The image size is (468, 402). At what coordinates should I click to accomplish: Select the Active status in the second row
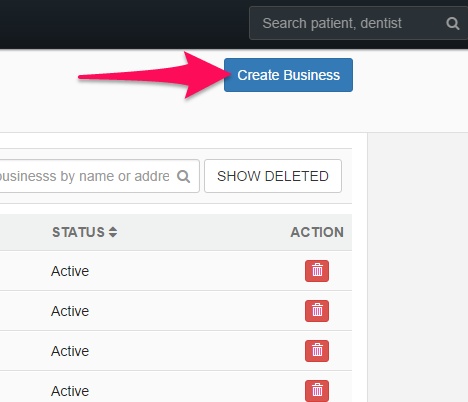click(70, 311)
